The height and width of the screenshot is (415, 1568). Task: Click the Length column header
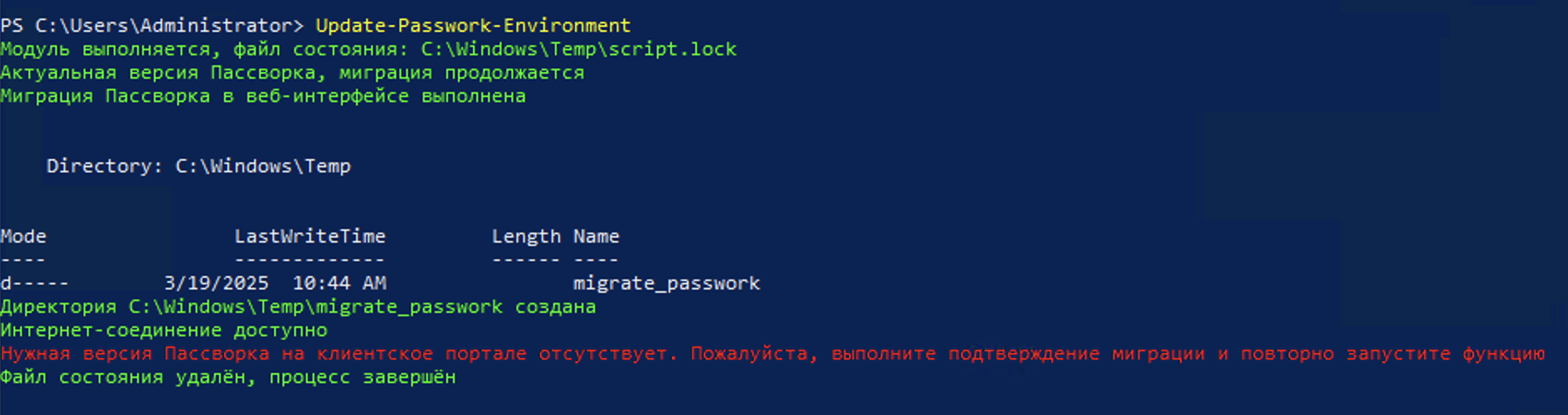pos(526,237)
